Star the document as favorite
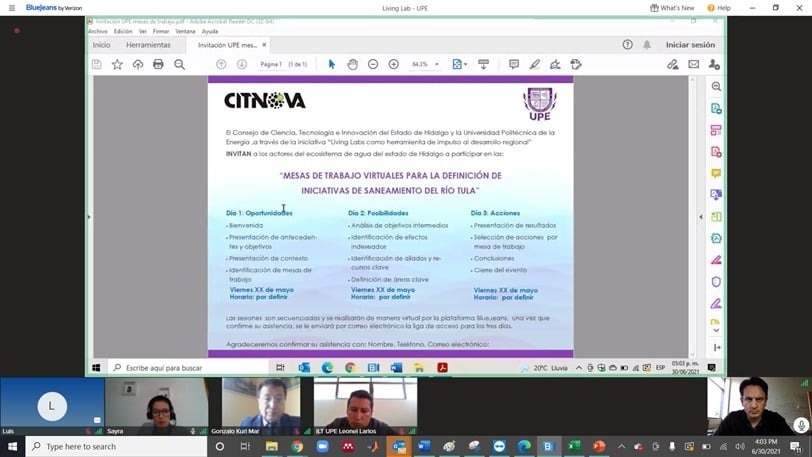The width and height of the screenshot is (812, 457). pyautogui.click(x=117, y=64)
